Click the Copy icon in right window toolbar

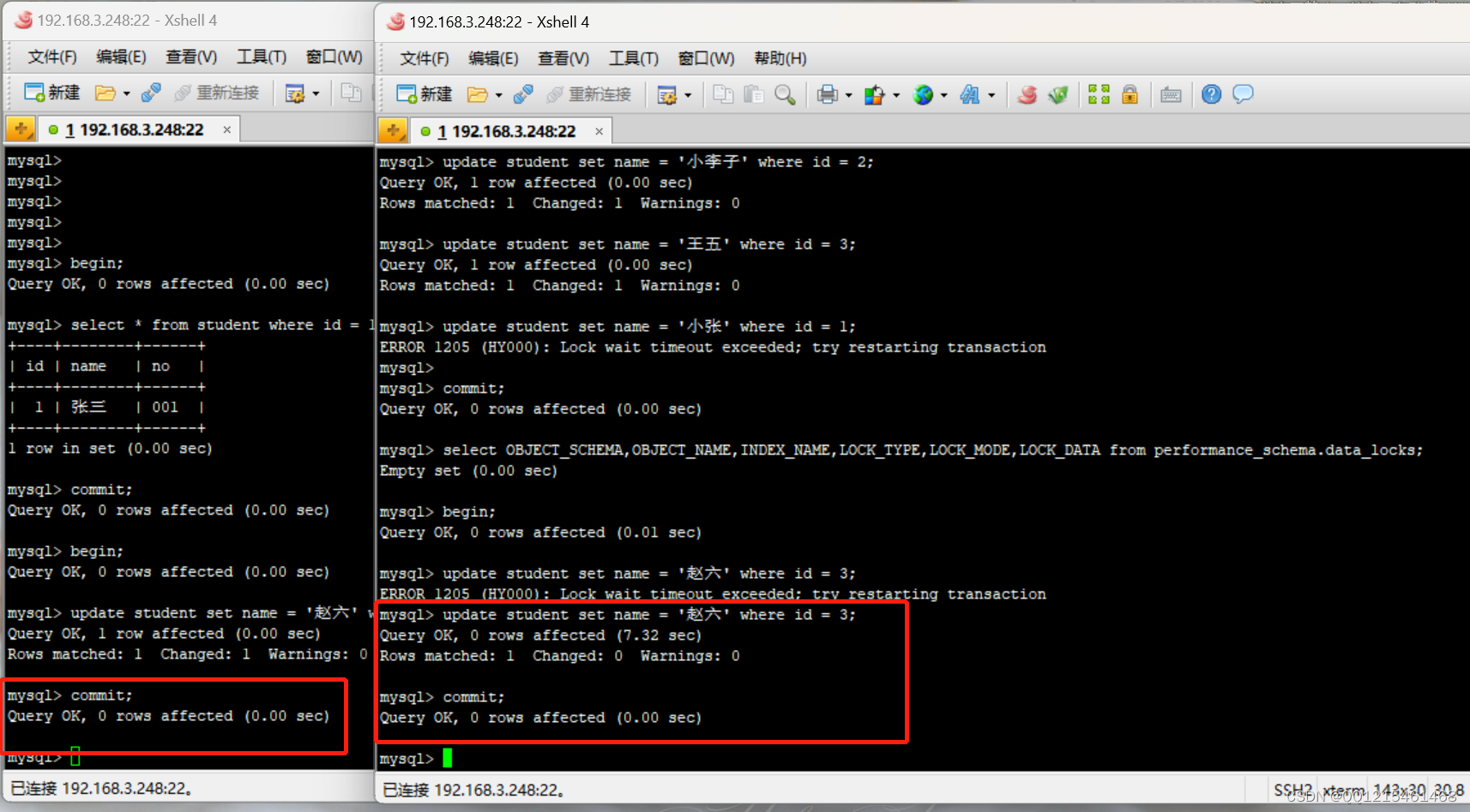(x=723, y=94)
